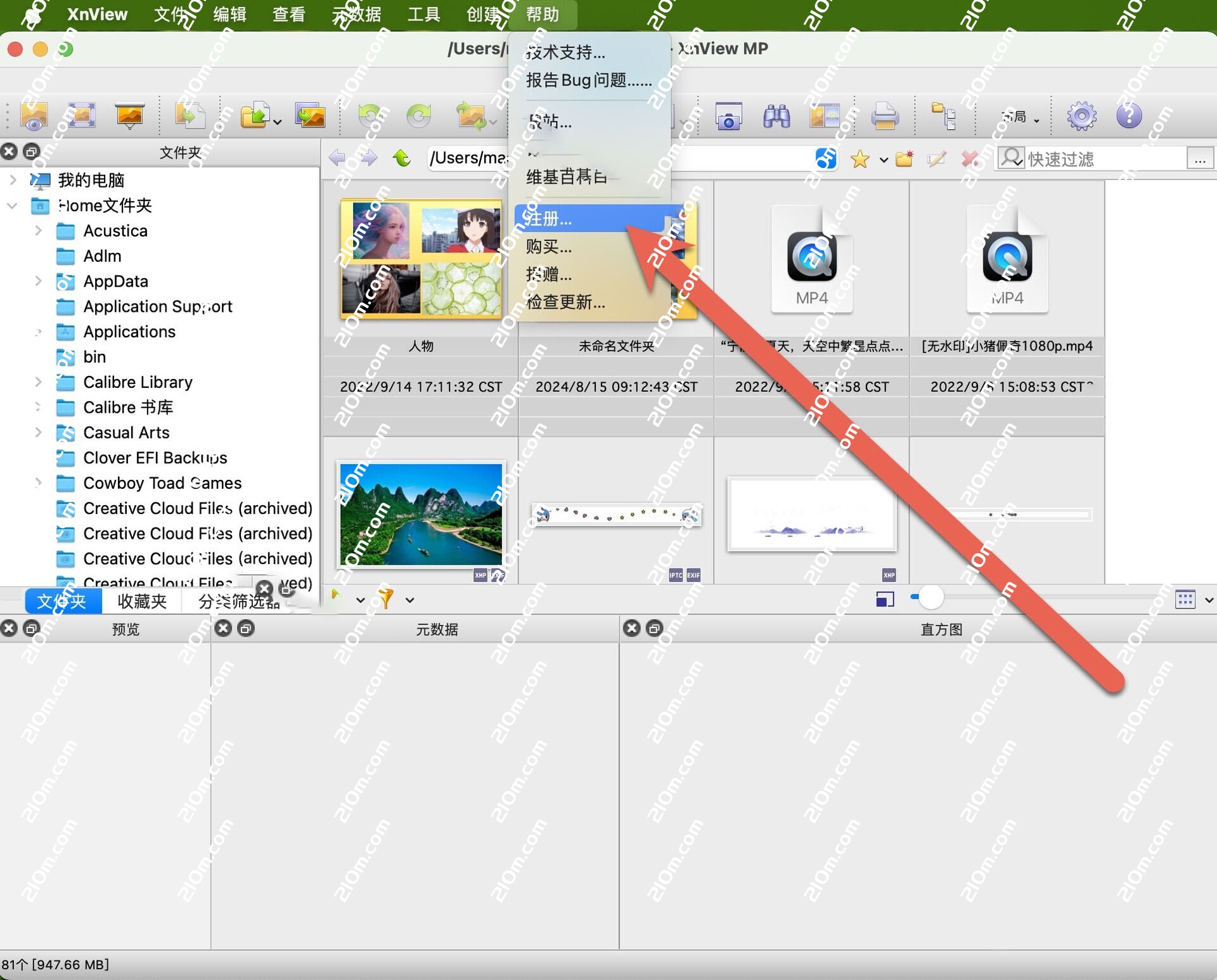Open settings with the gear icon

coord(1081,116)
